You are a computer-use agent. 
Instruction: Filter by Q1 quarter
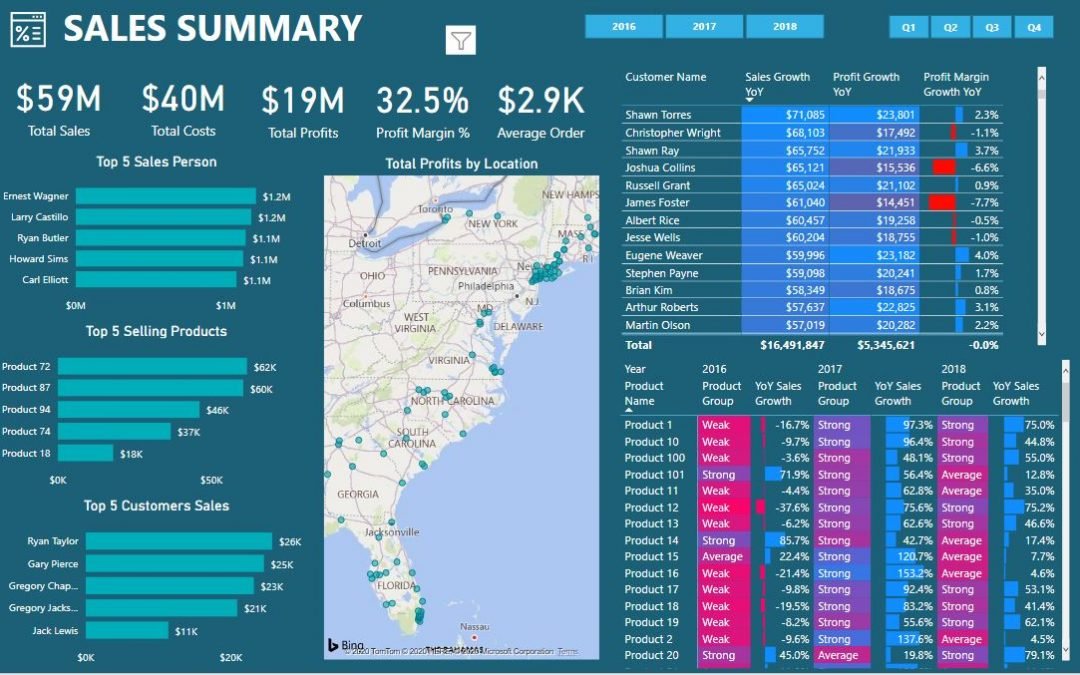(x=908, y=27)
